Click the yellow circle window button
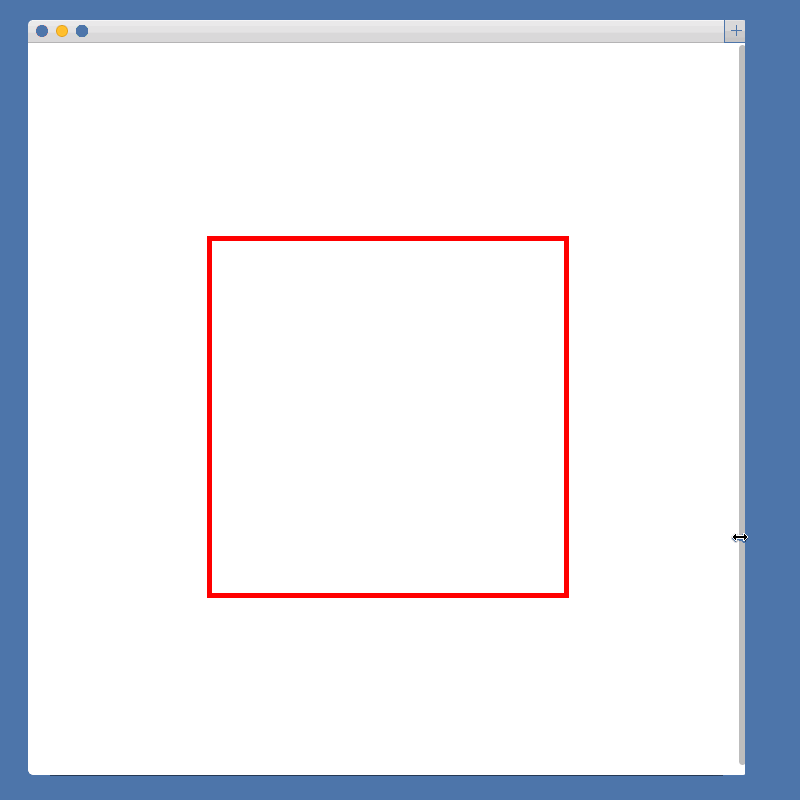Viewport: 800px width, 800px height. pyautogui.click(x=62, y=31)
